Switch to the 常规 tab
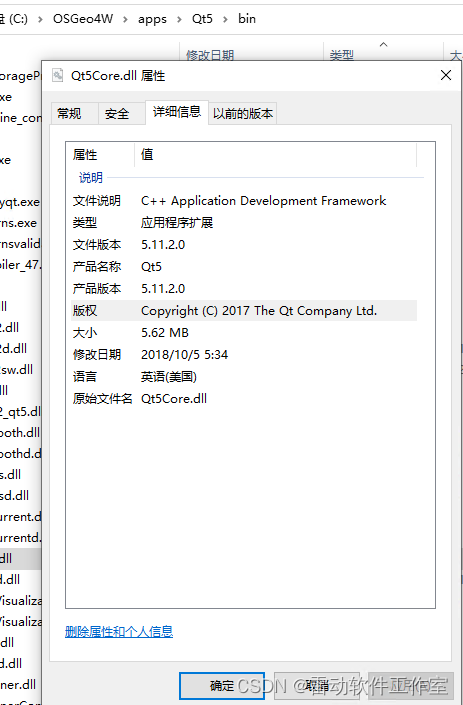Viewport: 463px width, 705px height. pyautogui.click(x=74, y=113)
